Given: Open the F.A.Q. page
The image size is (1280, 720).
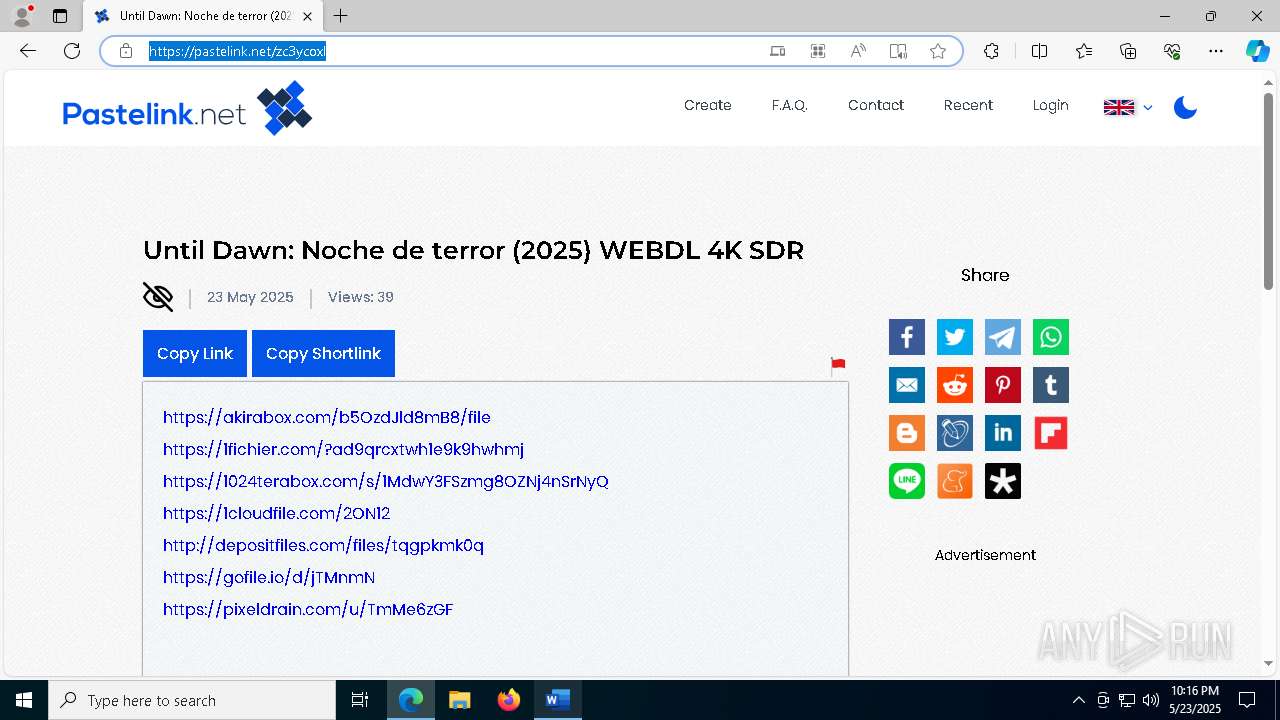Looking at the screenshot, I should click(790, 105).
